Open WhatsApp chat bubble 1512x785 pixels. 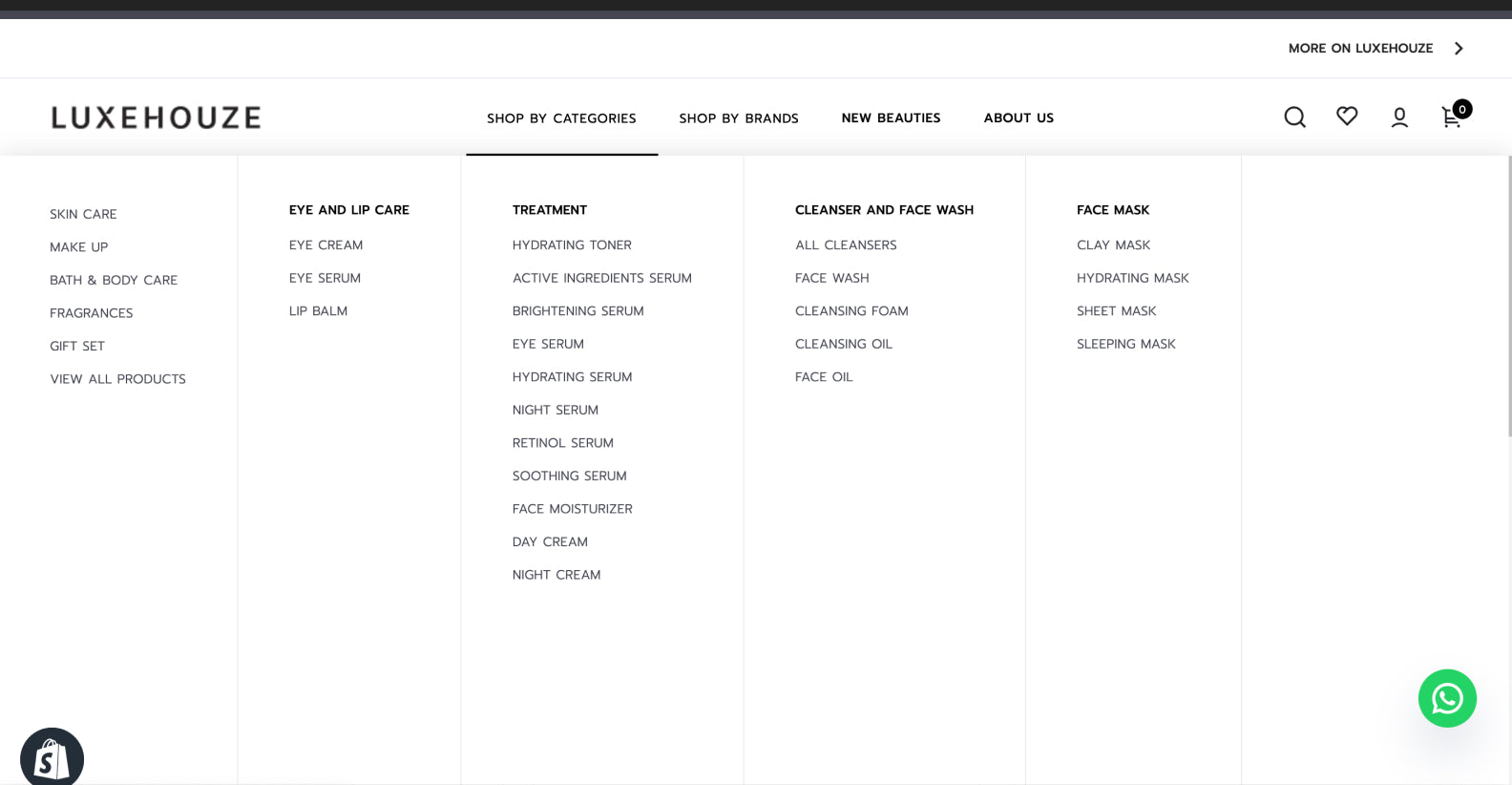tap(1447, 698)
